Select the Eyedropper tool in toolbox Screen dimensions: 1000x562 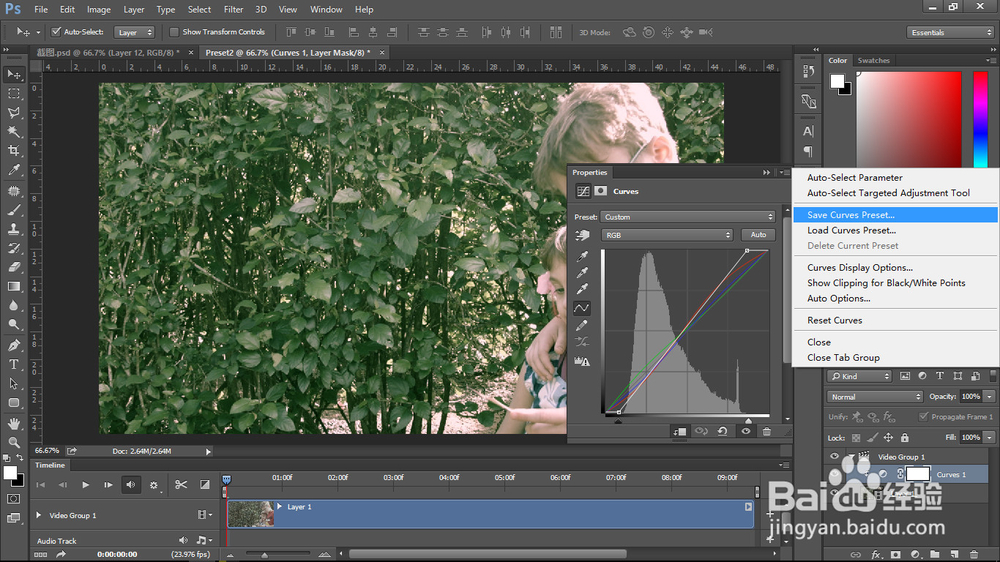click(x=13, y=170)
